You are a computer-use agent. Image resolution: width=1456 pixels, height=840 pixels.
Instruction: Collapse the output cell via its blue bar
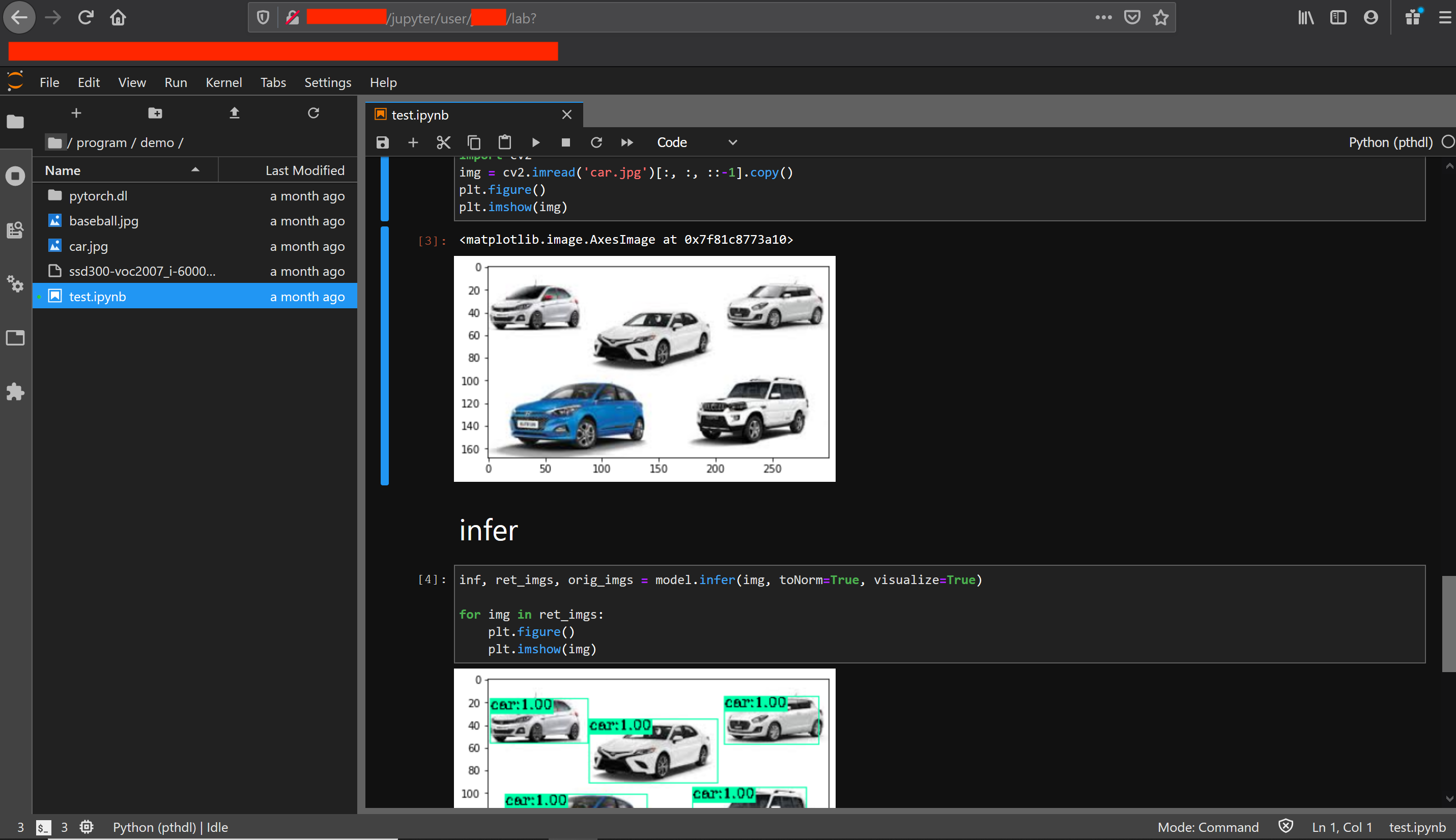pyautogui.click(x=385, y=355)
